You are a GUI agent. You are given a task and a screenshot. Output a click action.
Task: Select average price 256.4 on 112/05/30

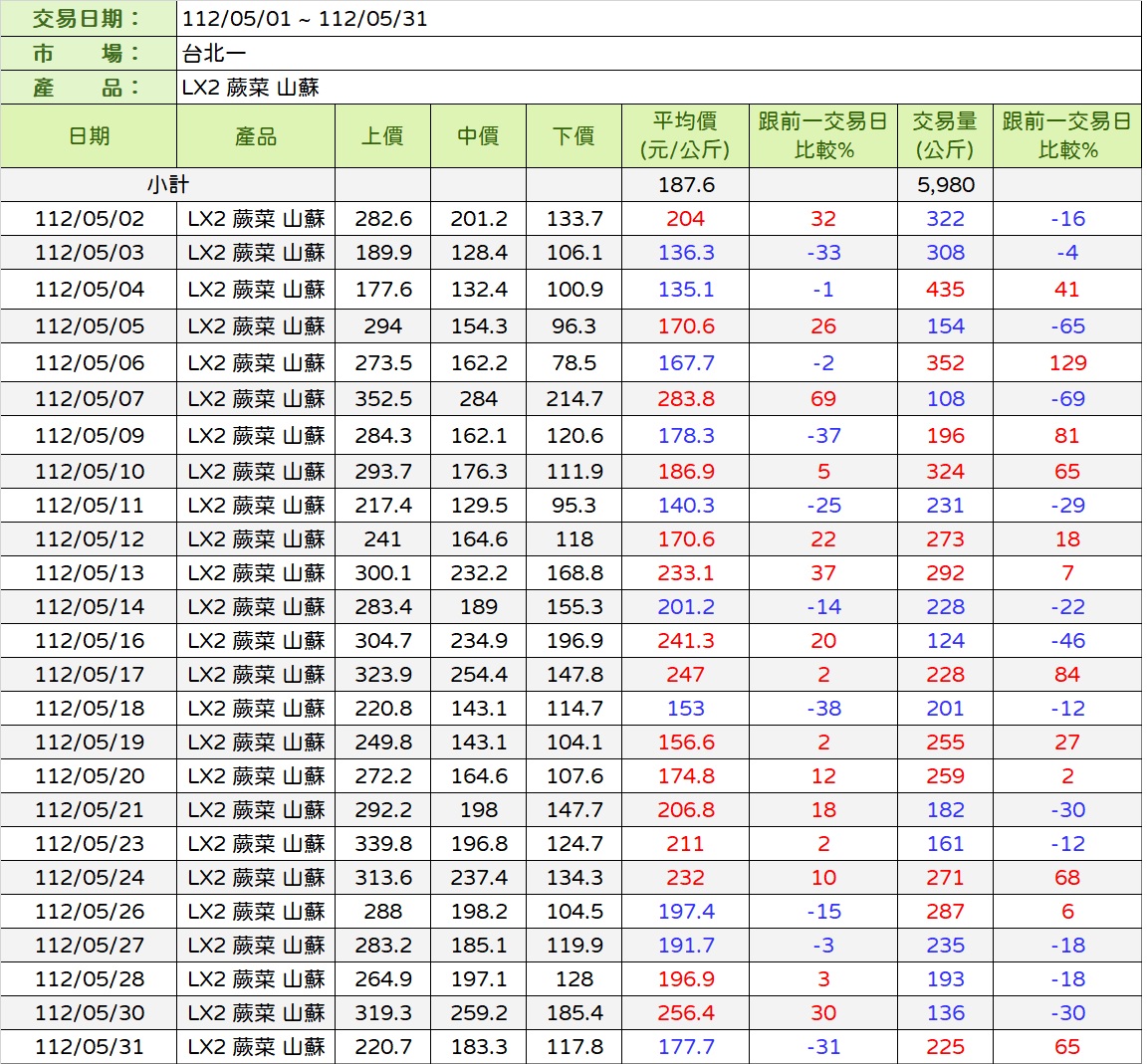[685, 1013]
